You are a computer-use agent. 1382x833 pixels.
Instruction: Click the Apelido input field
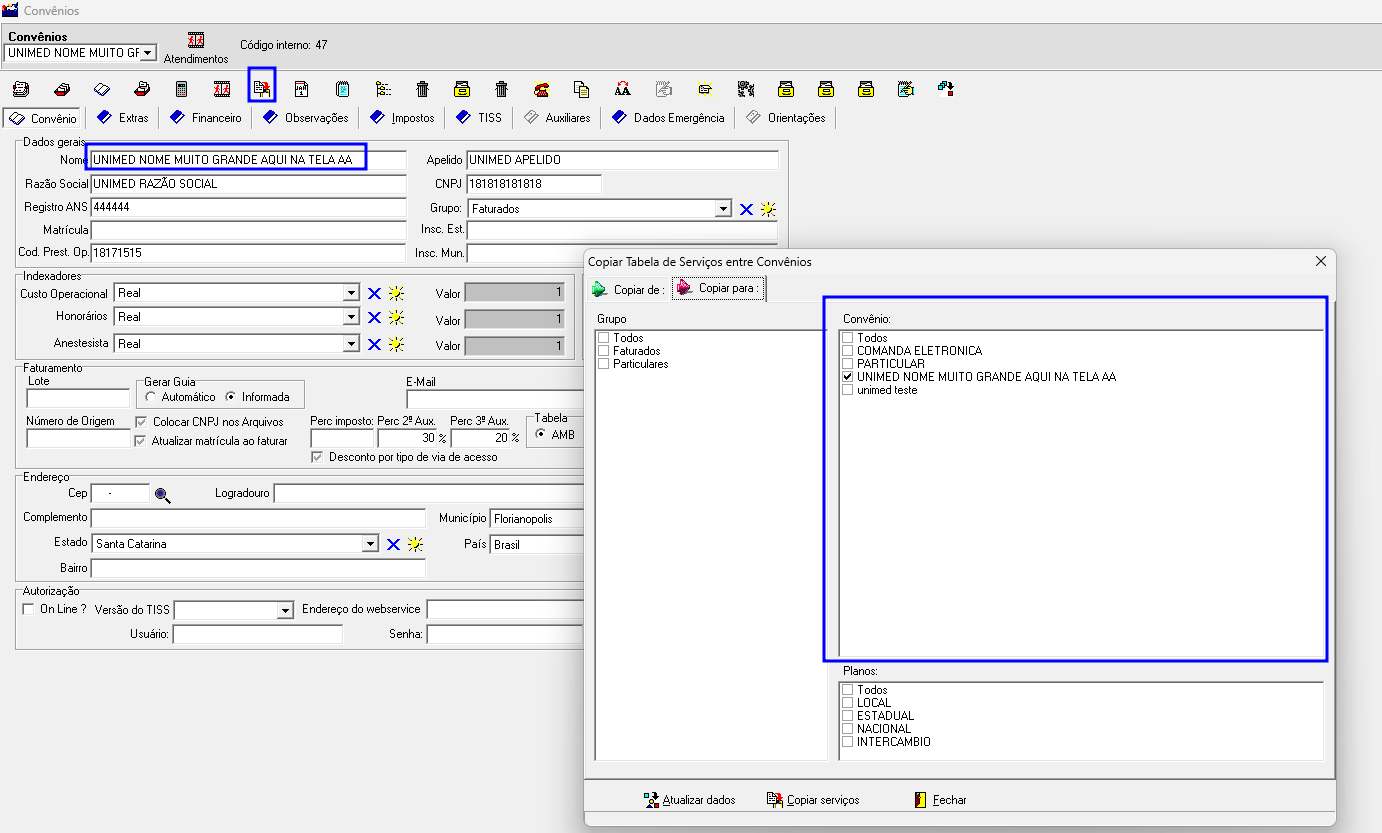coord(622,160)
